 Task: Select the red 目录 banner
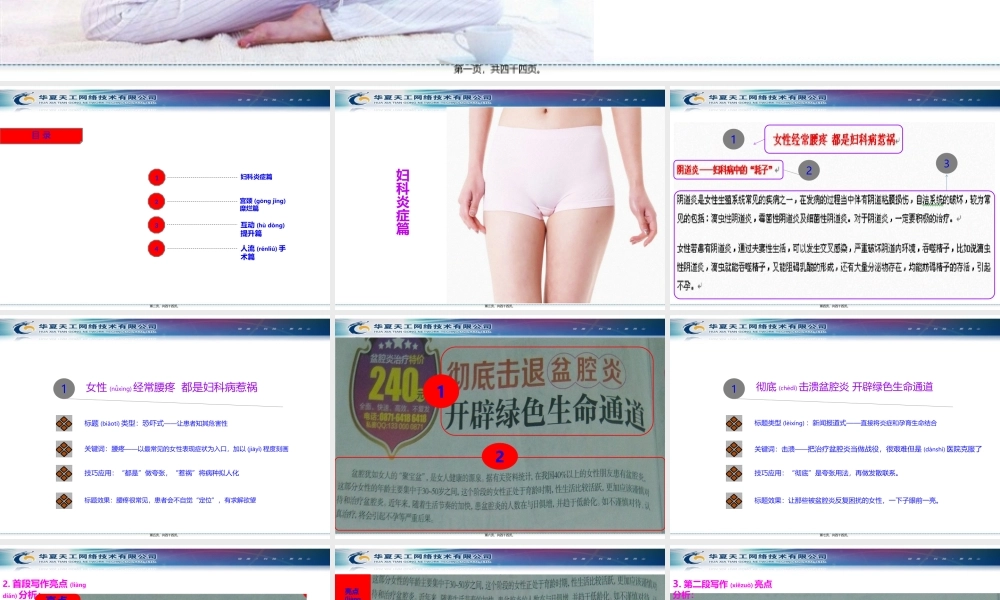tap(41, 134)
